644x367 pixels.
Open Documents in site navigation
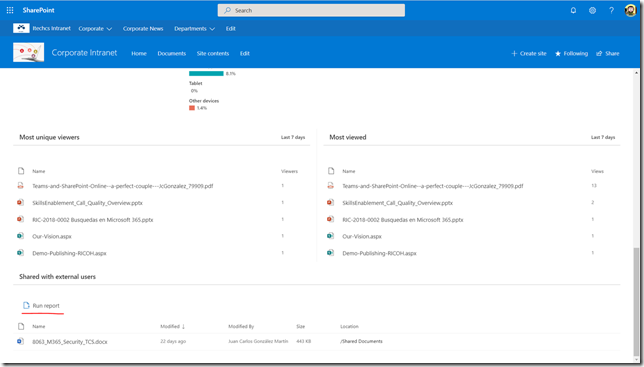172,53
